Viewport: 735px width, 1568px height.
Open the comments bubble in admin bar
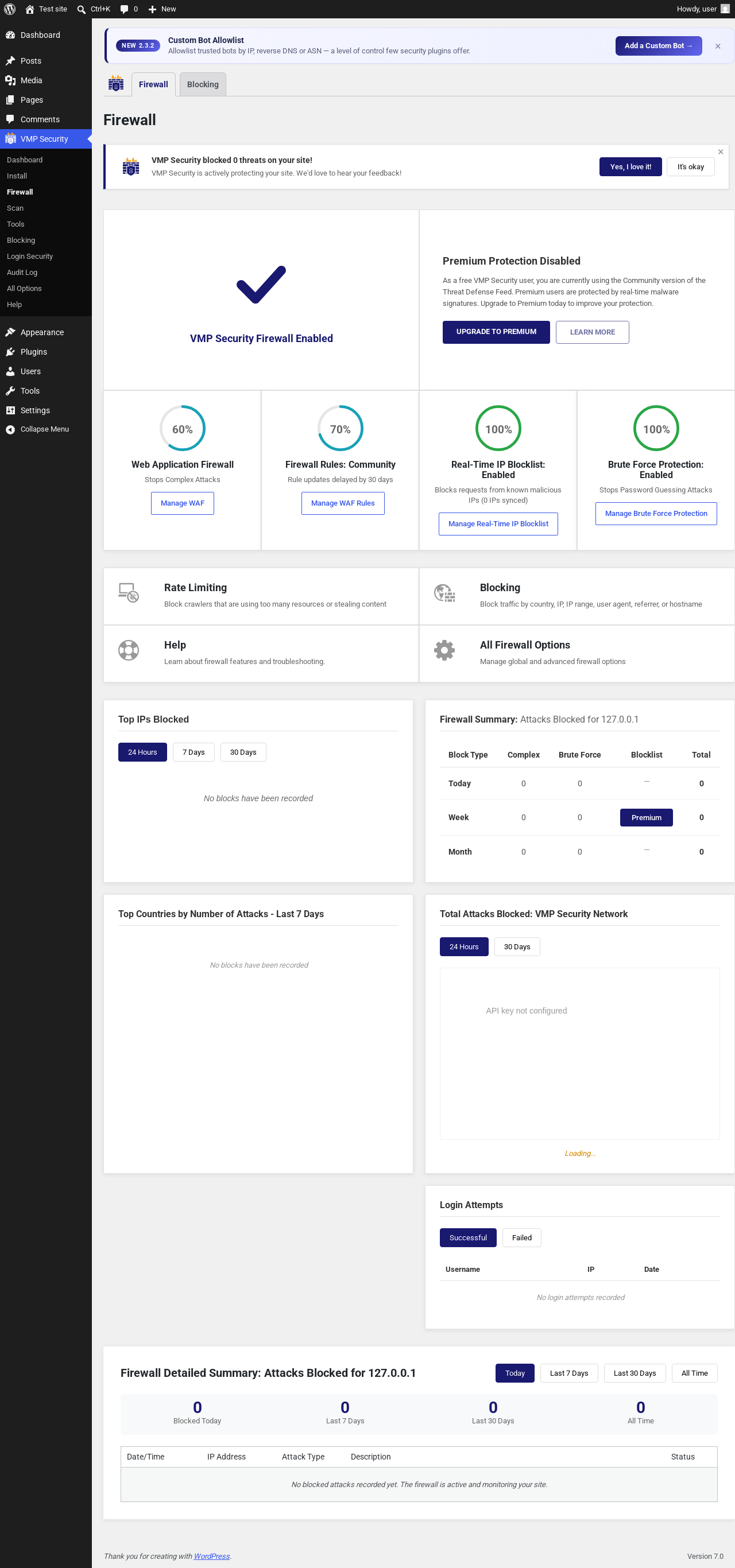coord(124,9)
